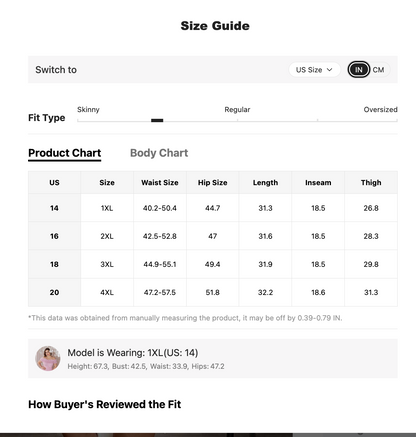Select the IN unit toggle
Viewport: 416px width, 437px height.
tap(359, 70)
